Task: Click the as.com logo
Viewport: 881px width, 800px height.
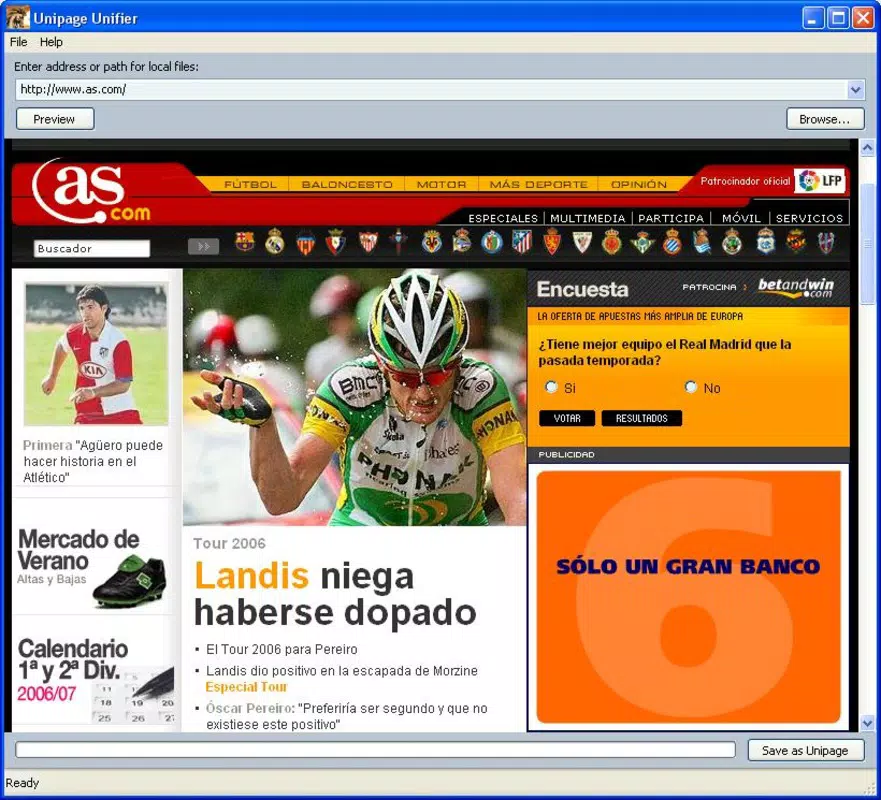Action: [92, 192]
